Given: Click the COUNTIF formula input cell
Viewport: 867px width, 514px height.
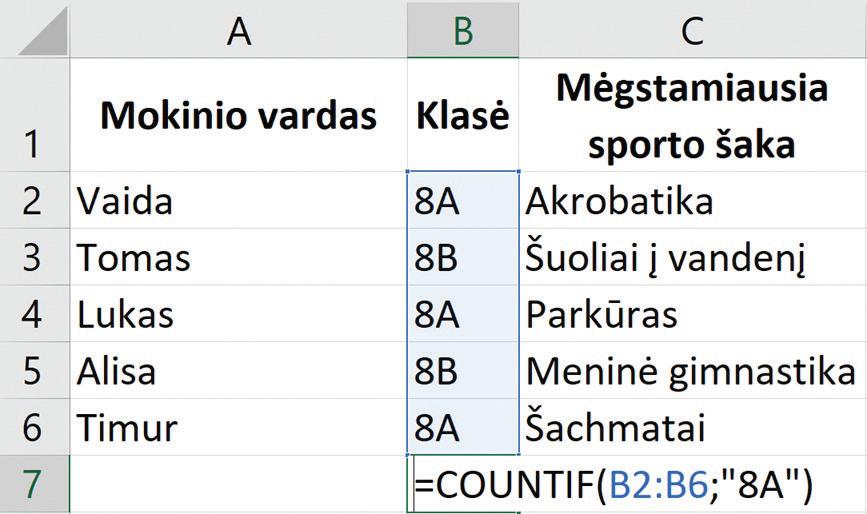Looking at the screenshot, I should [463, 484].
